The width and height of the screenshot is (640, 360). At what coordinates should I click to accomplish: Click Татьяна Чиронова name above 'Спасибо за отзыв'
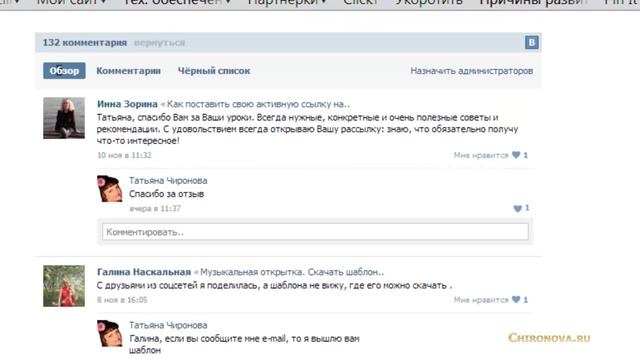point(168,180)
